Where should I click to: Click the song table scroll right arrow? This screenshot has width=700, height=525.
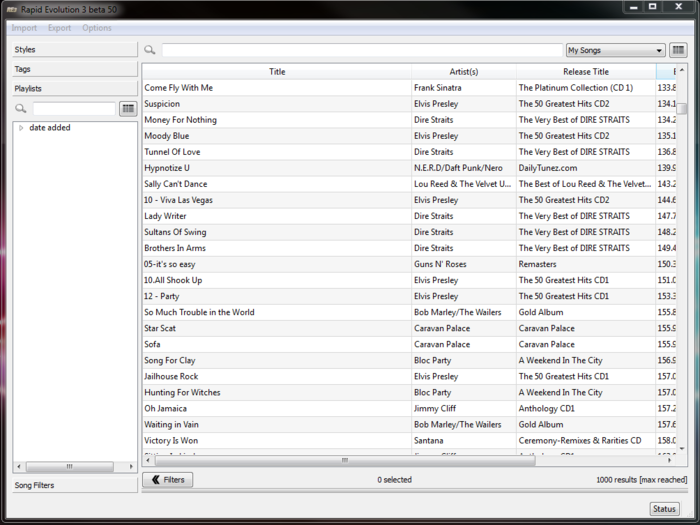669,460
